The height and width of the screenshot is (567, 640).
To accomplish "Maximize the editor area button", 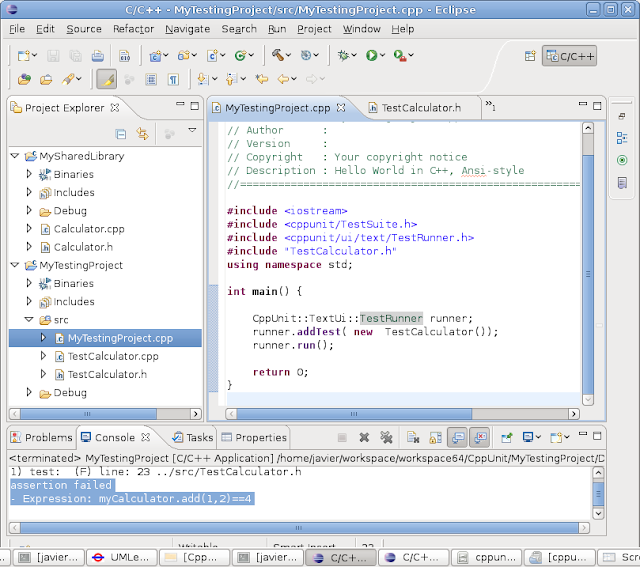I will click(x=597, y=106).
